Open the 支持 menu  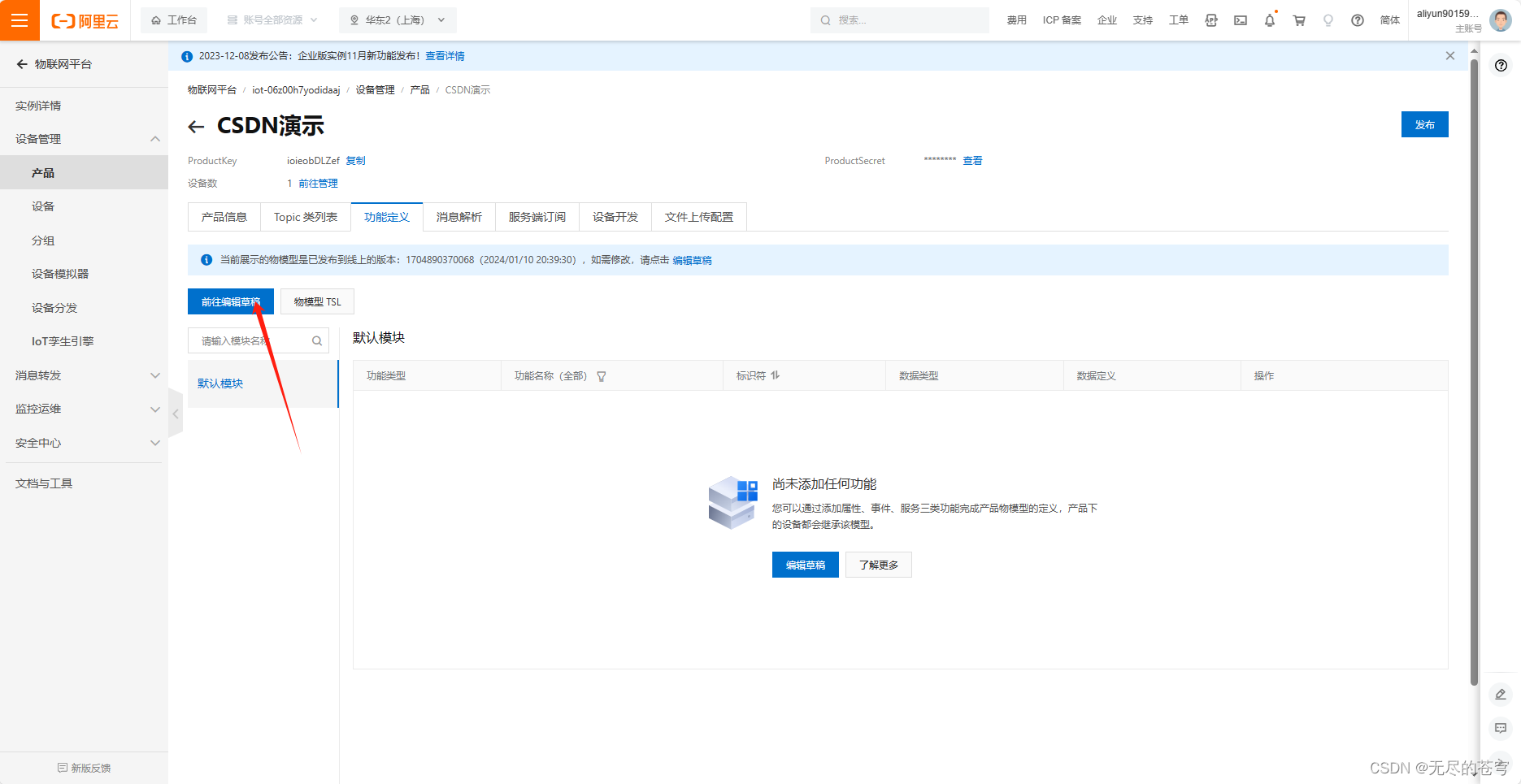tap(1143, 20)
